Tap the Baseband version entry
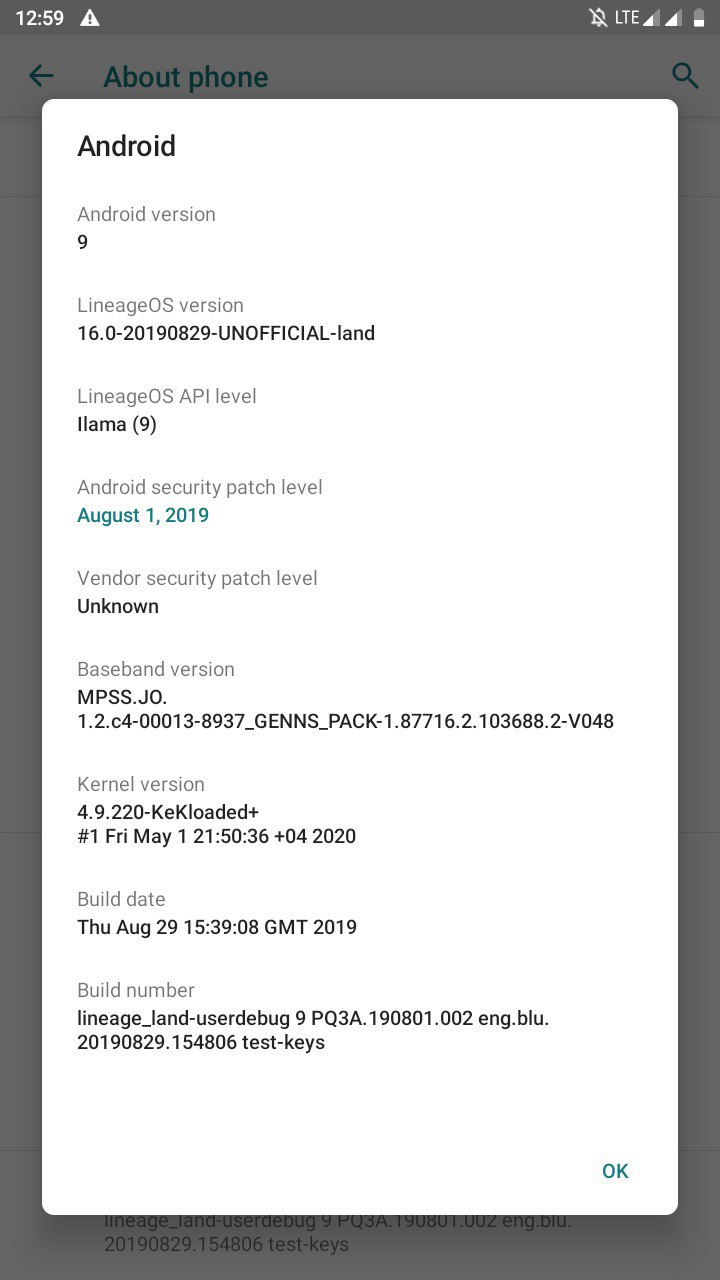Viewport: 720px width, 1280px height. [x=360, y=695]
